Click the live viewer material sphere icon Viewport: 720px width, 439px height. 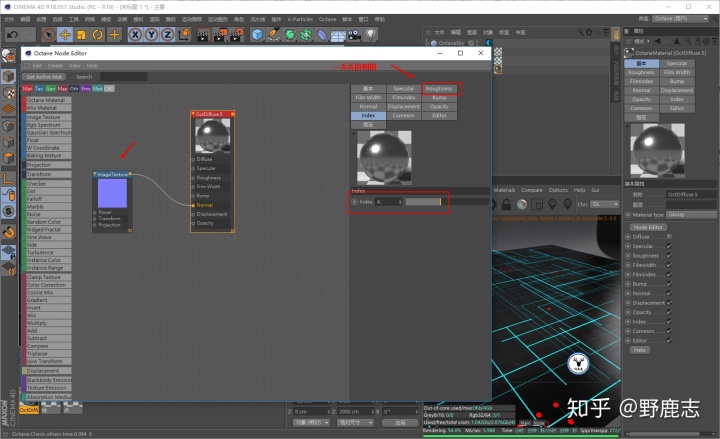coord(522,204)
